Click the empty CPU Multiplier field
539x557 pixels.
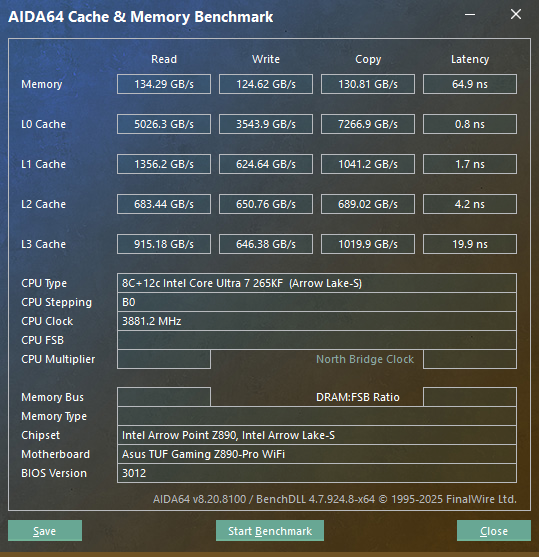click(164, 359)
